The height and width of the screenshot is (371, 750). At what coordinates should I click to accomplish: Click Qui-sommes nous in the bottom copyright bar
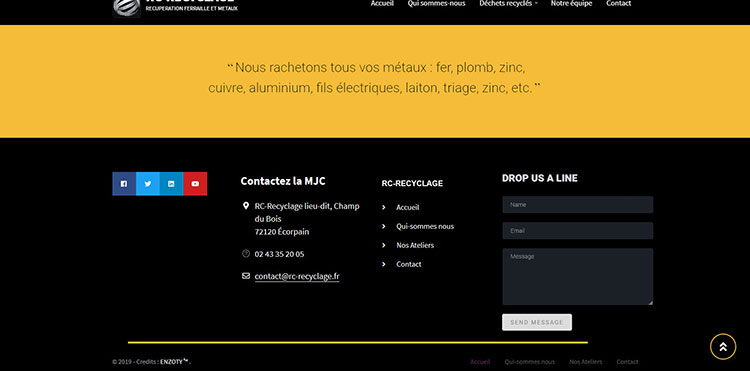[529, 362]
